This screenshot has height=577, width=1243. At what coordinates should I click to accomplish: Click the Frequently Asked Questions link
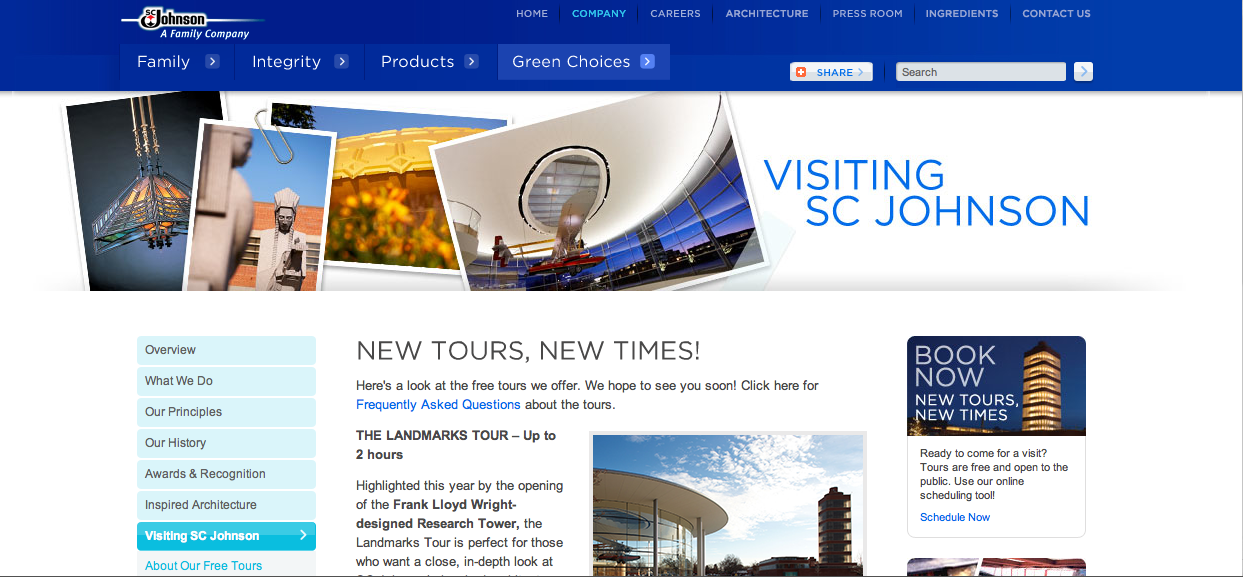[438, 405]
